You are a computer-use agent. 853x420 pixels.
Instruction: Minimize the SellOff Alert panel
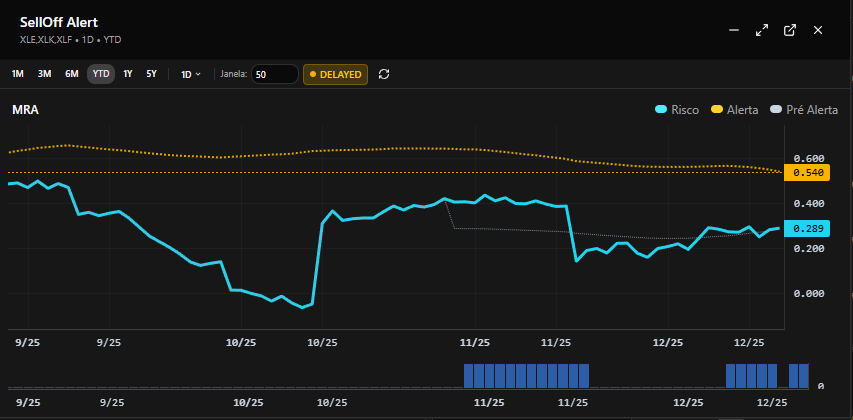[734, 30]
